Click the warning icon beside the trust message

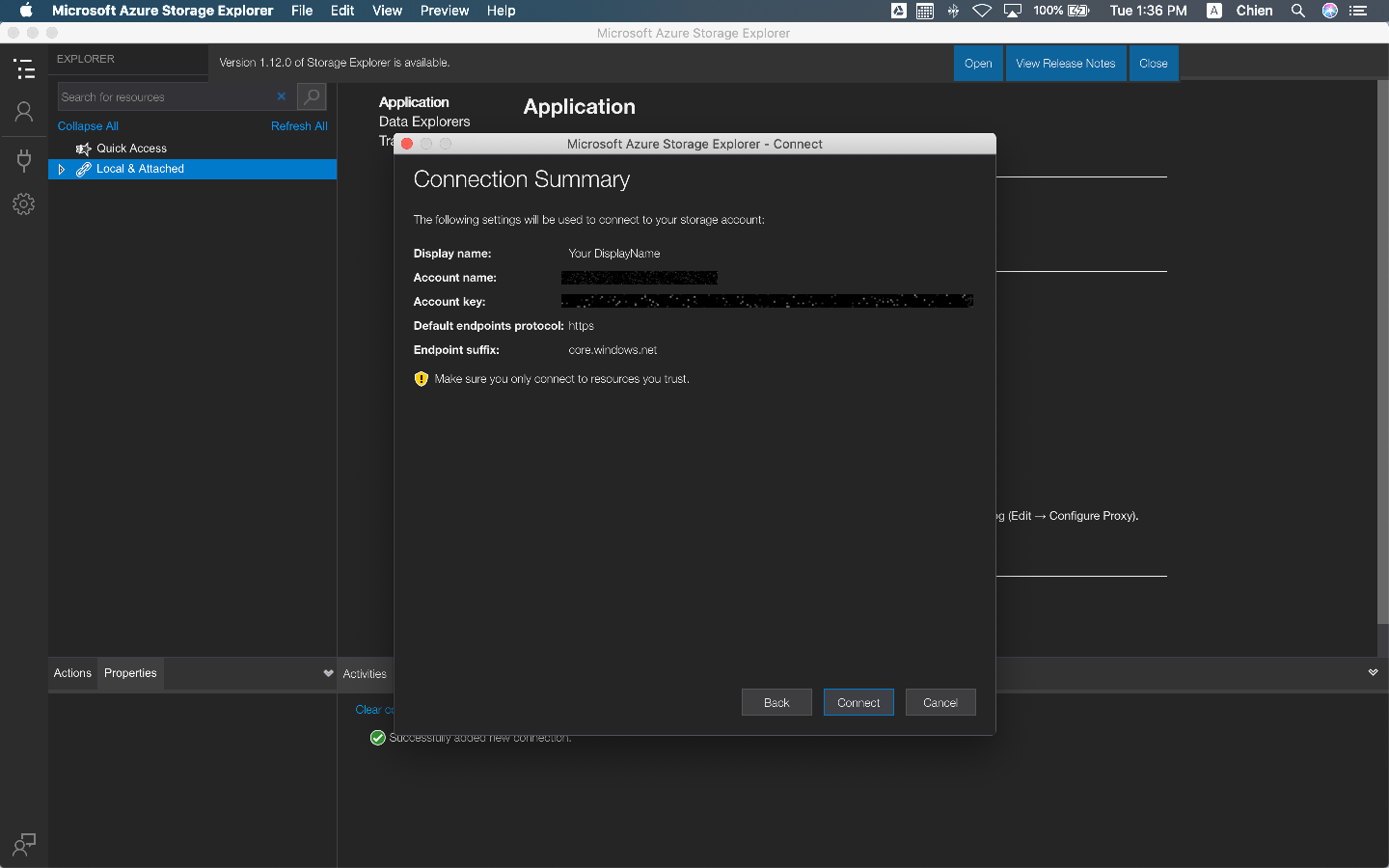click(421, 378)
